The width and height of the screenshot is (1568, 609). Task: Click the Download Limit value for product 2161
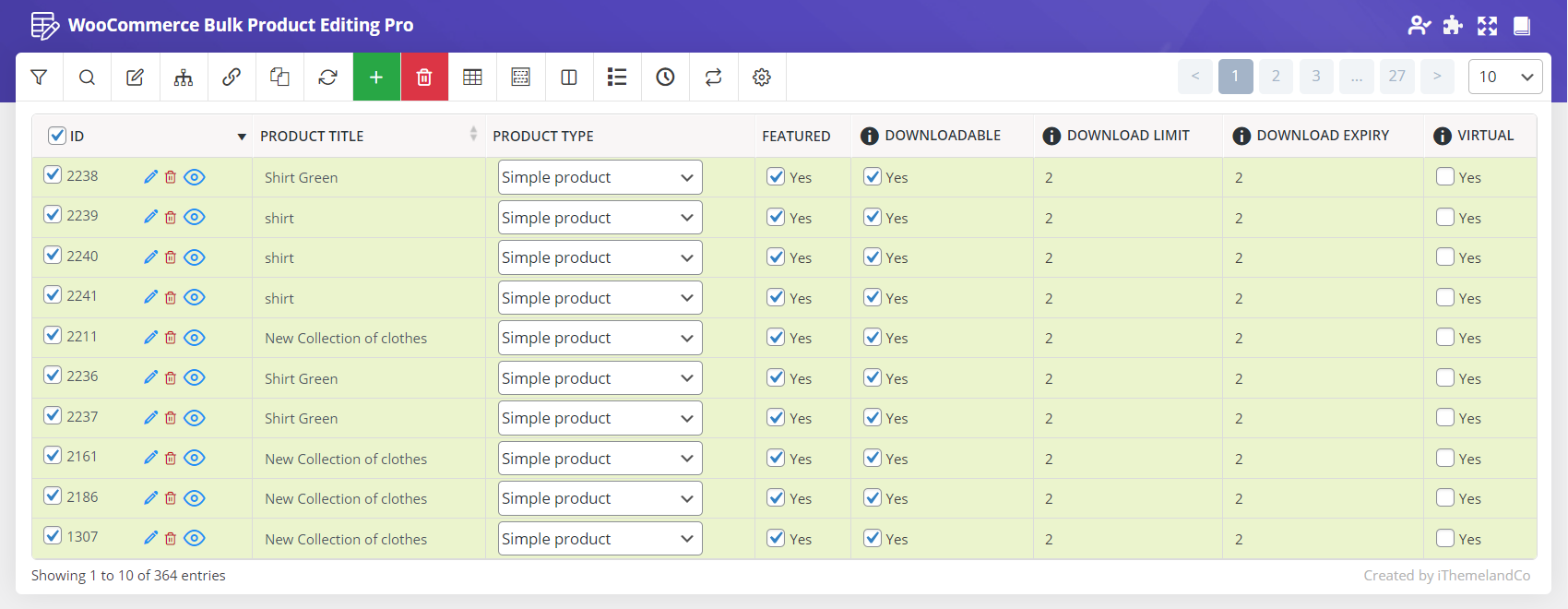pyautogui.click(x=1049, y=460)
